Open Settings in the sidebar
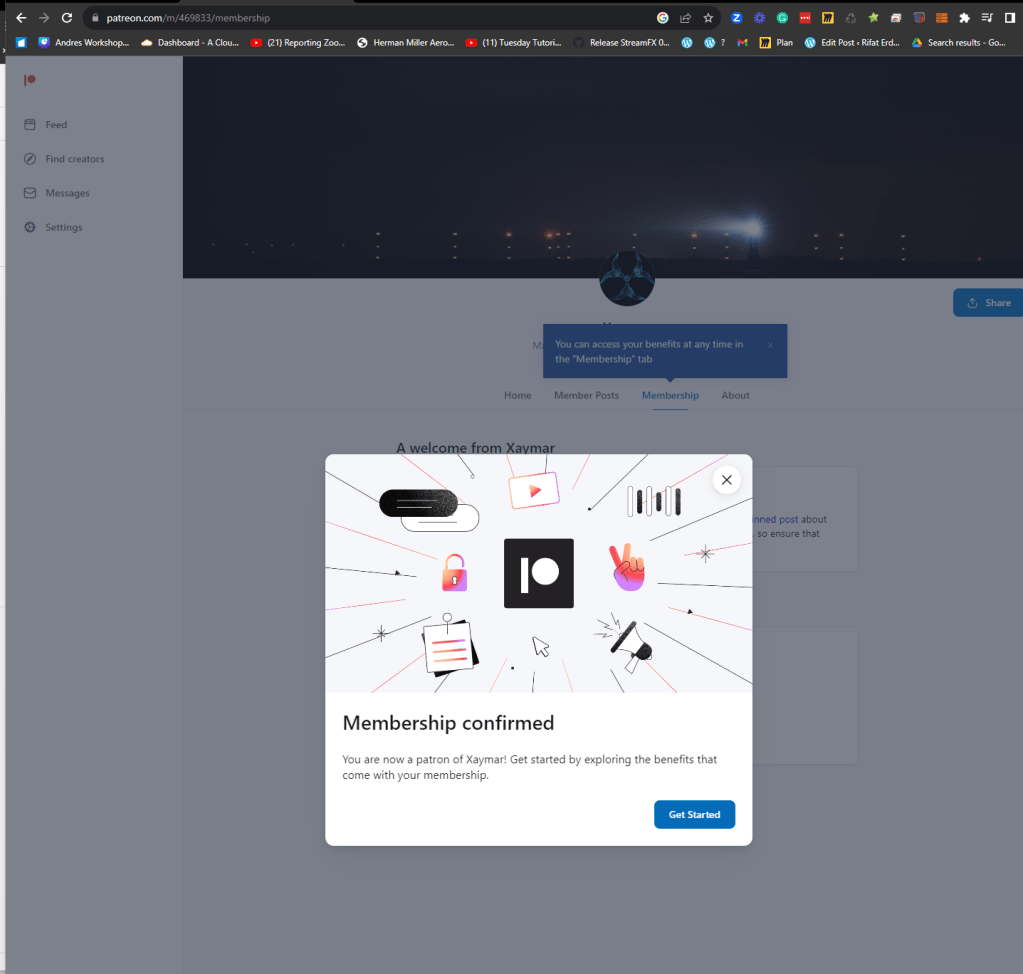Viewport: 1023px width, 974px height. [x=53, y=227]
